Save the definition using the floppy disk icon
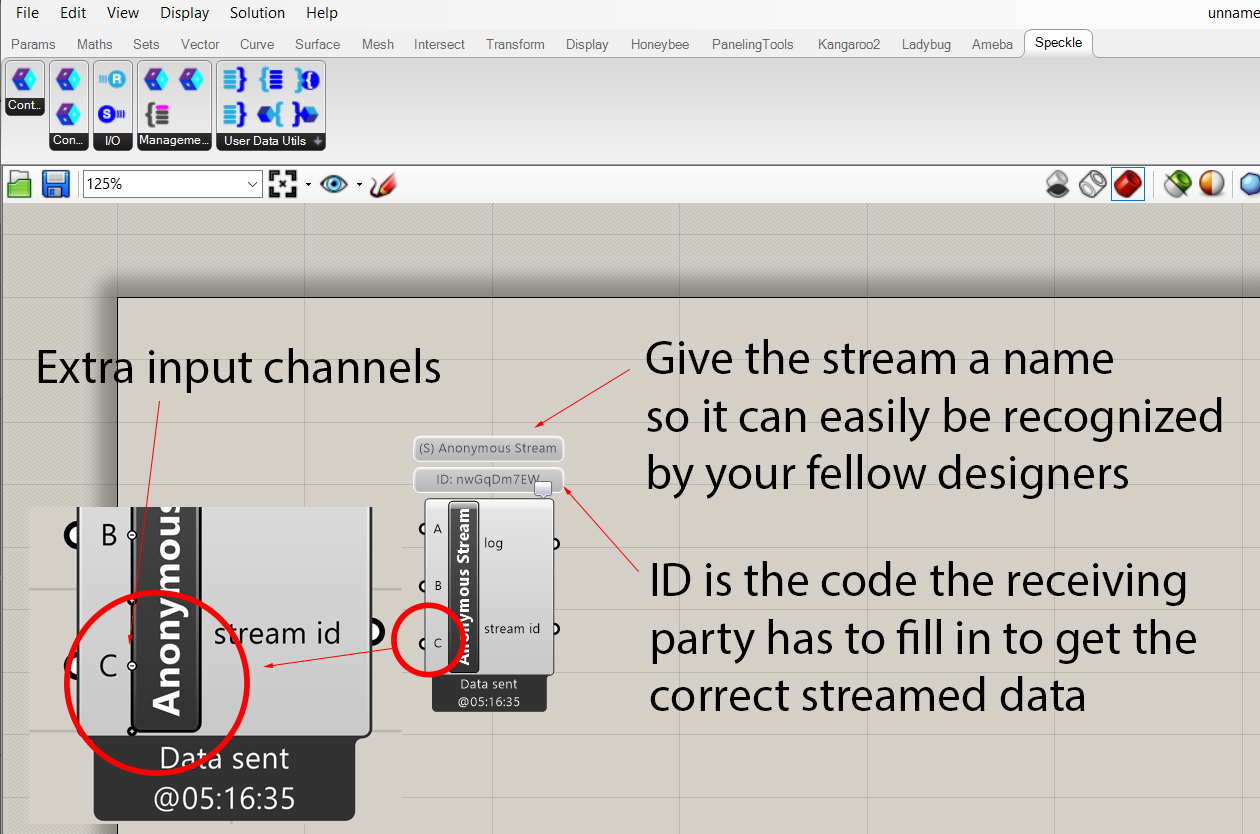 [x=56, y=183]
